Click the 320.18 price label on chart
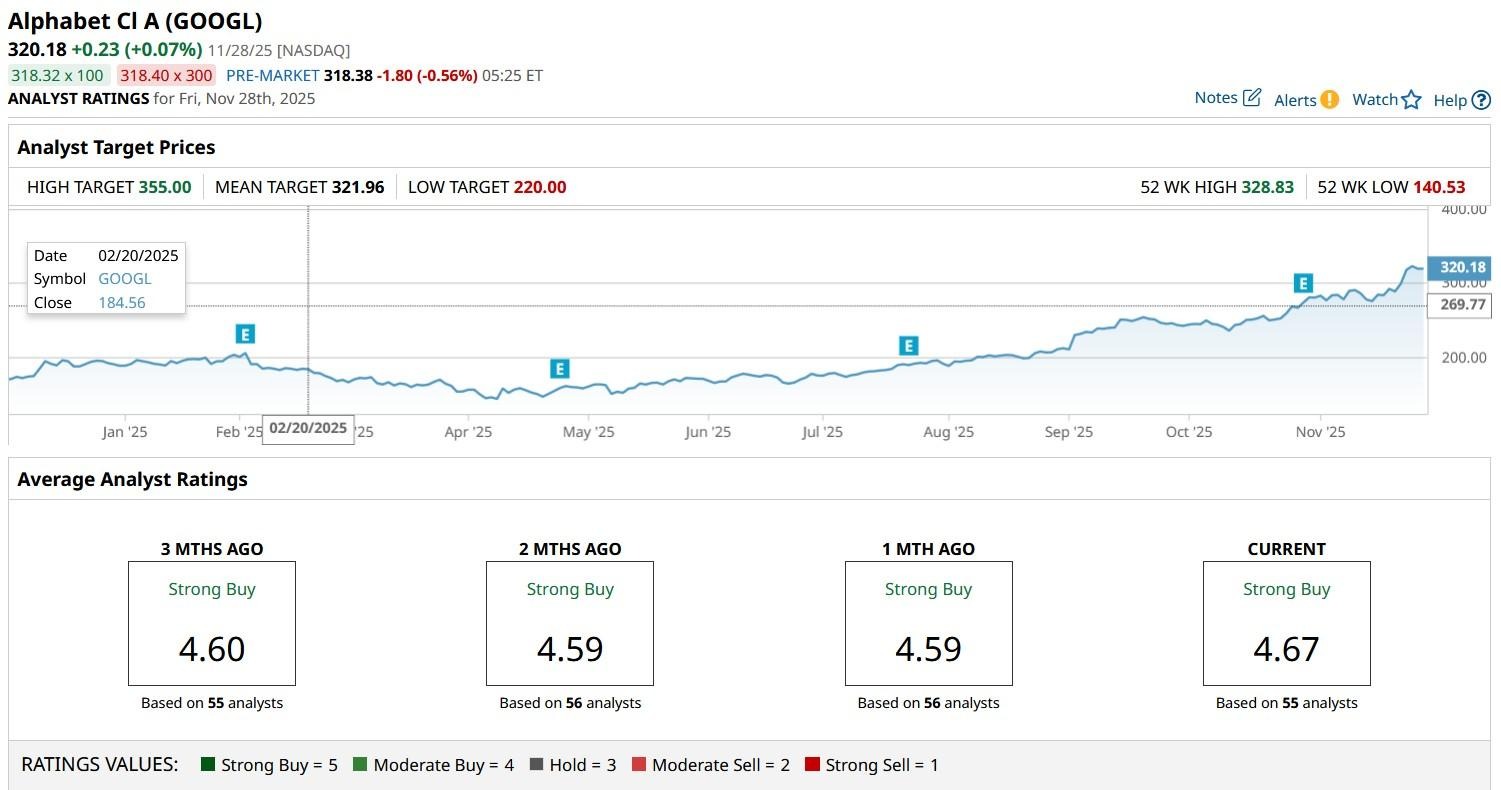1501x790 pixels. (1462, 268)
